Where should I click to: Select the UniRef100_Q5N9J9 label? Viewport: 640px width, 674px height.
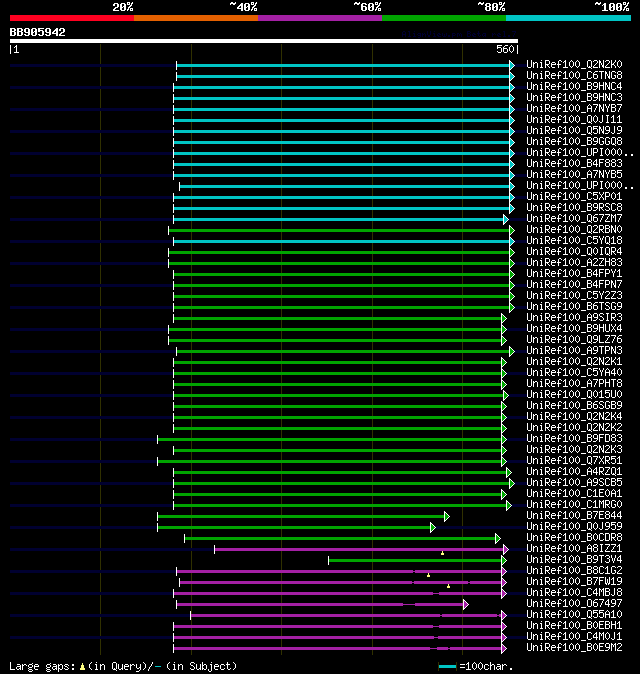click(x=574, y=130)
